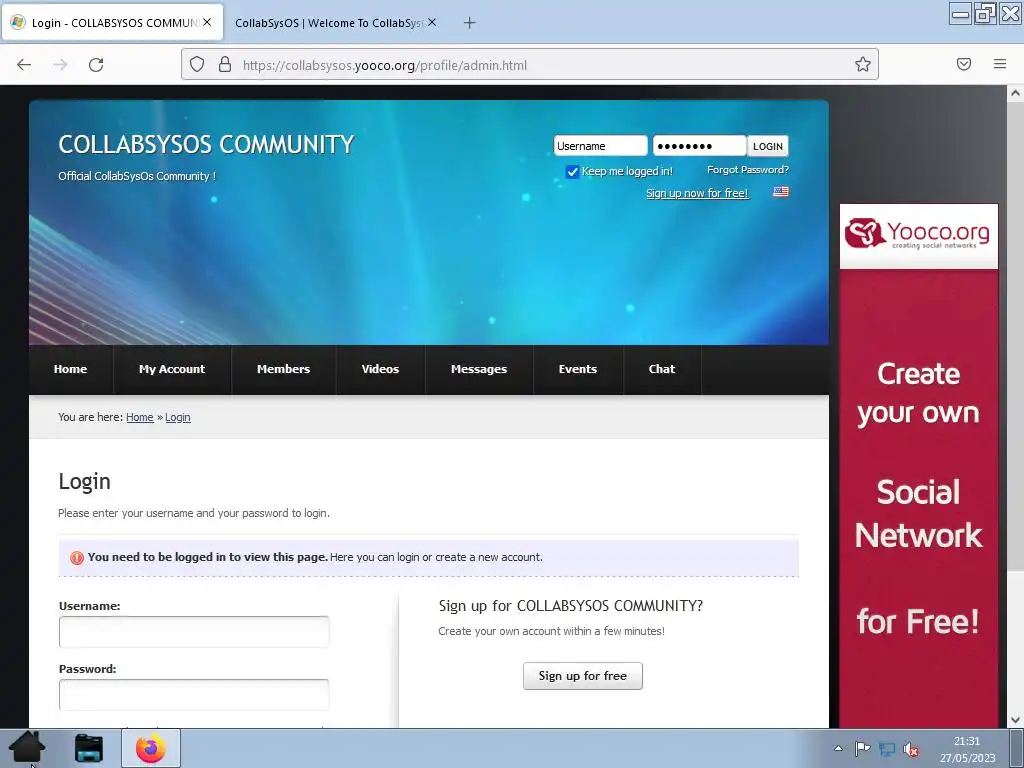Image resolution: width=1024 pixels, height=768 pixels.
Task: View site security via the padlock icon
Action: tap(225, 64)
